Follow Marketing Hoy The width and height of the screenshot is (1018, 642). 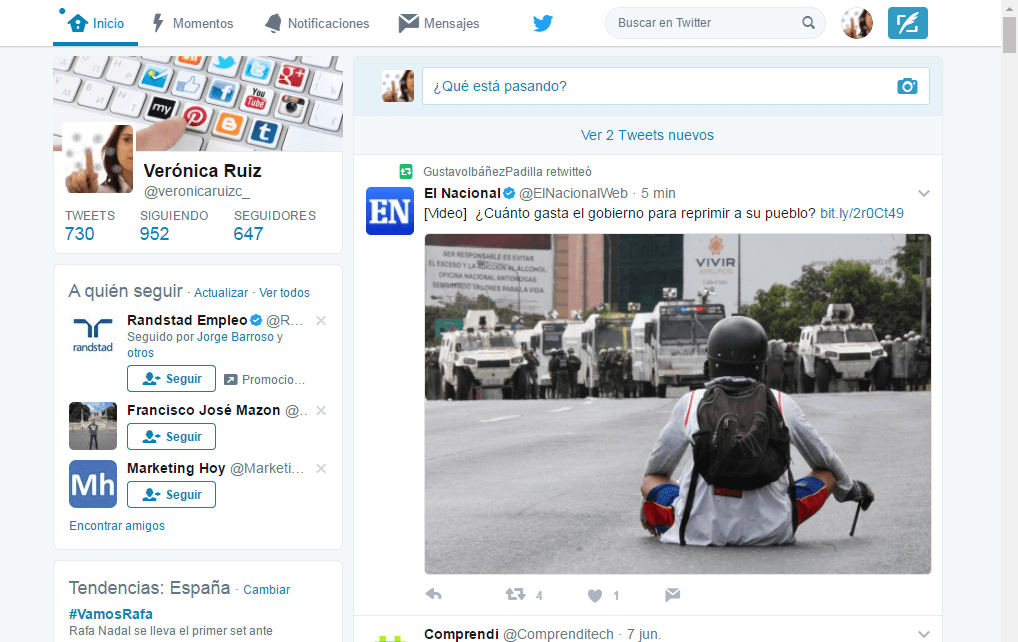pyautogui.click(x=171, y=495)
